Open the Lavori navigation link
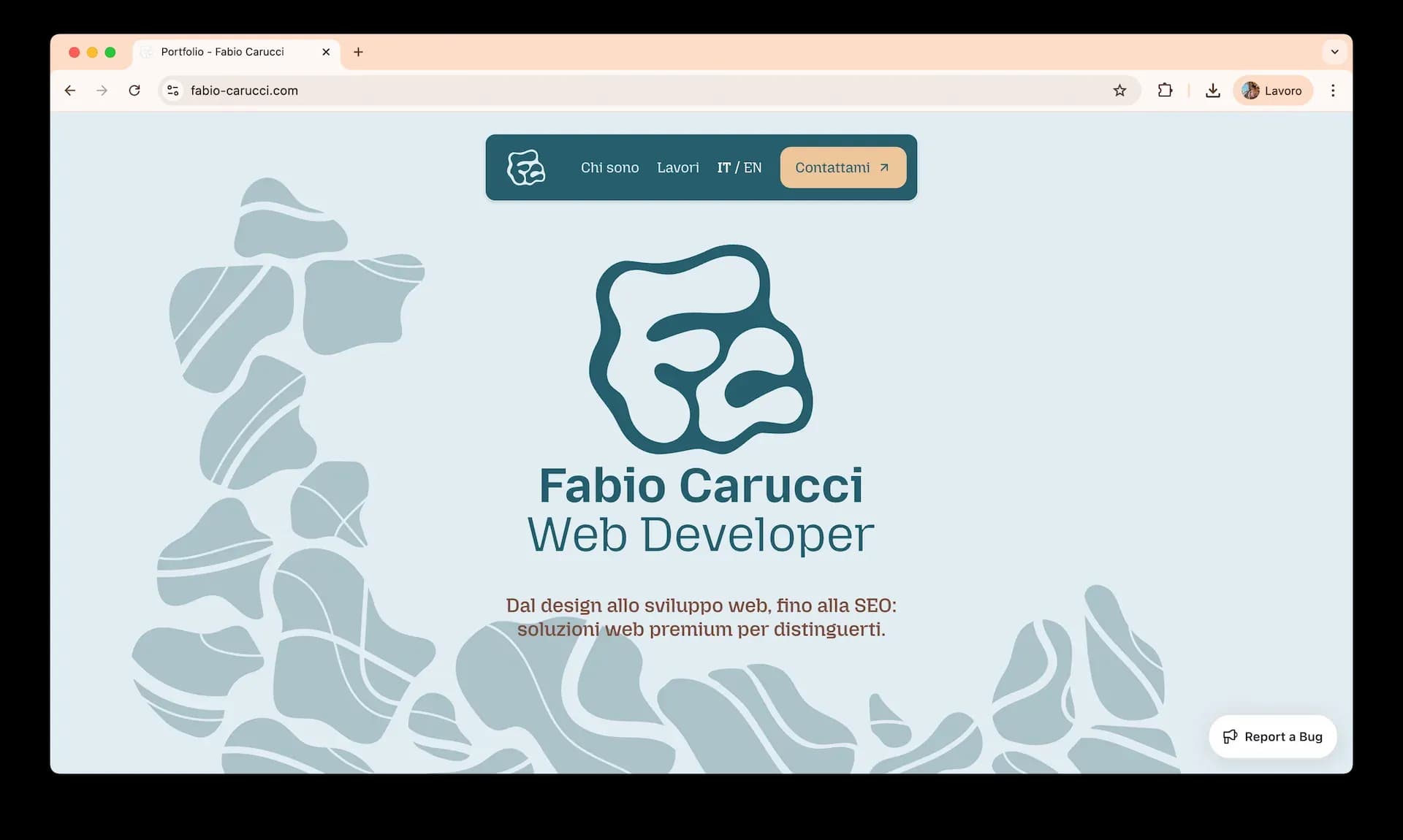Image resolution: width=1403 pixels, height=840 pixels. (x=678, y=167)
